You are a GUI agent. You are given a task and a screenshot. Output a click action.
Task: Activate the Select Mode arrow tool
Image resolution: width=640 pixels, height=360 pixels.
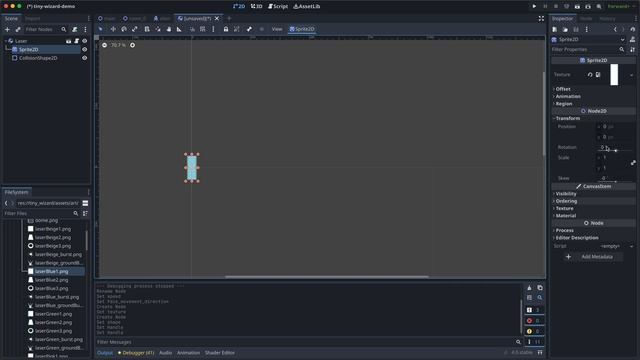tap(101, 29)
